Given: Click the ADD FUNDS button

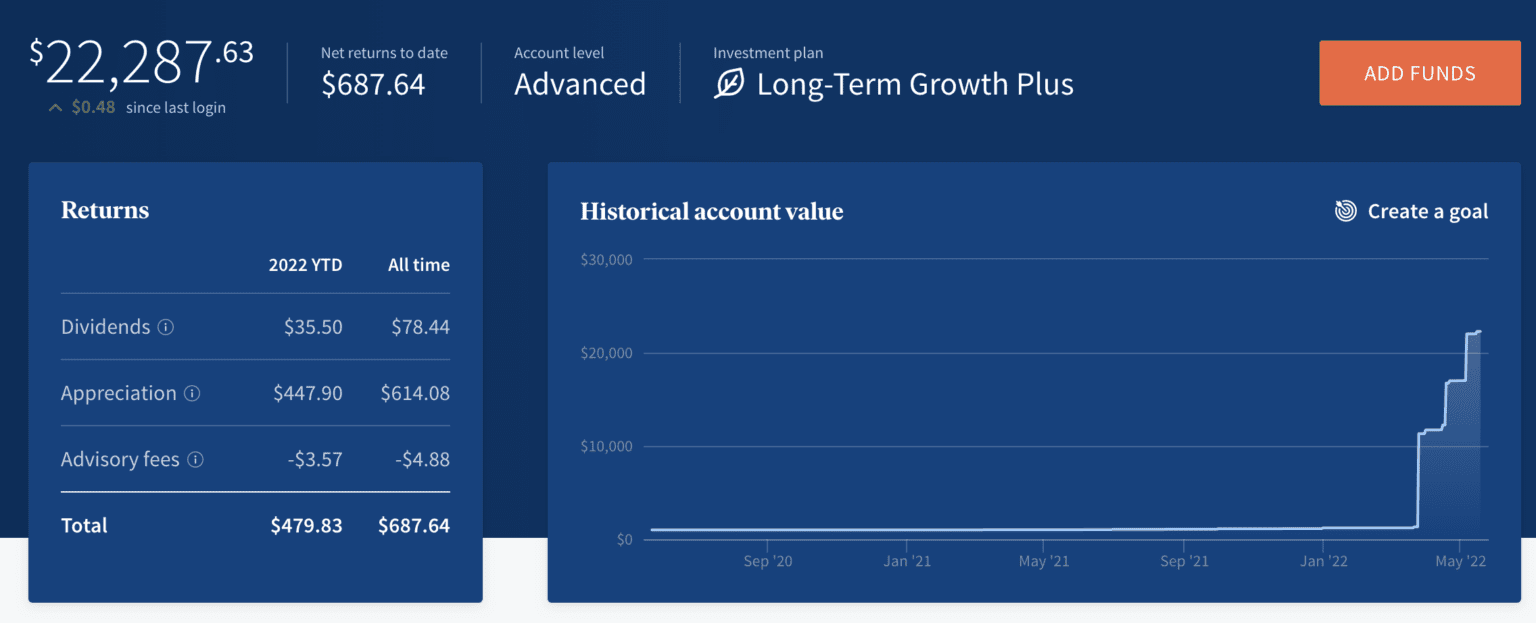Looking at the screenshot, I should click(1419, 72).
